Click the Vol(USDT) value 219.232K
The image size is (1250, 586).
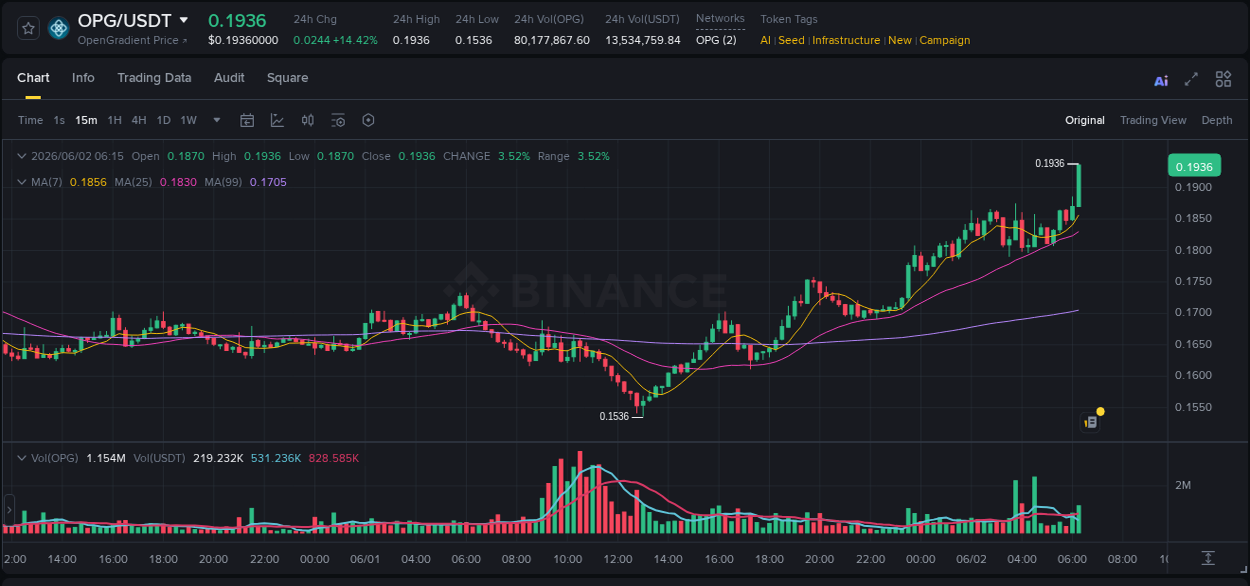pos(216,458)
